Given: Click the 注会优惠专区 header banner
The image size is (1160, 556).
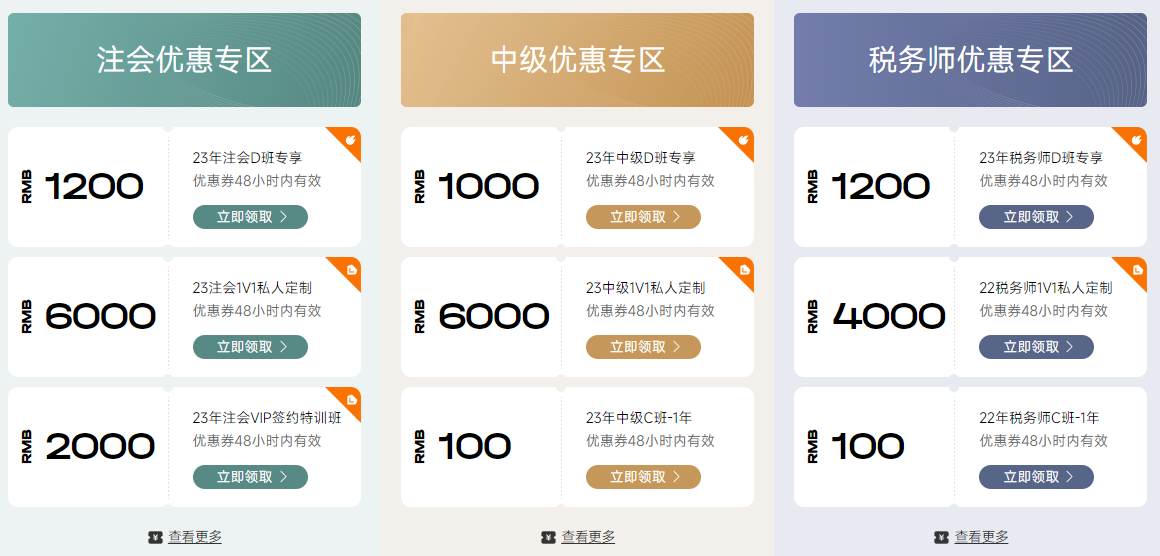Looking at the screenshot, I should [184, 60].
